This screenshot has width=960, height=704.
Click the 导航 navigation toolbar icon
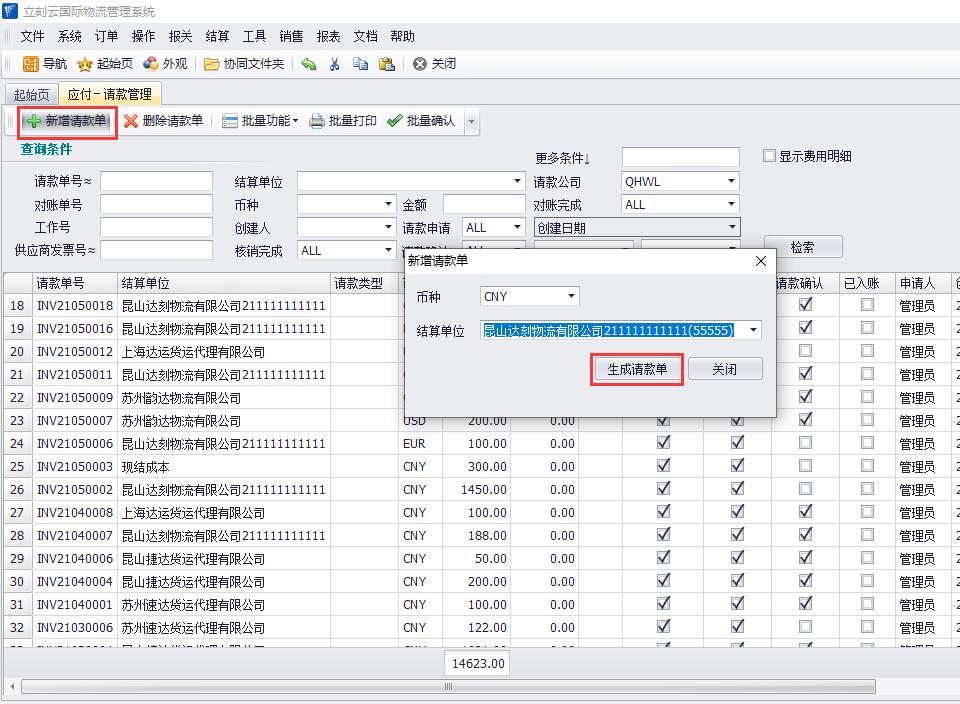tap(45, 64)
